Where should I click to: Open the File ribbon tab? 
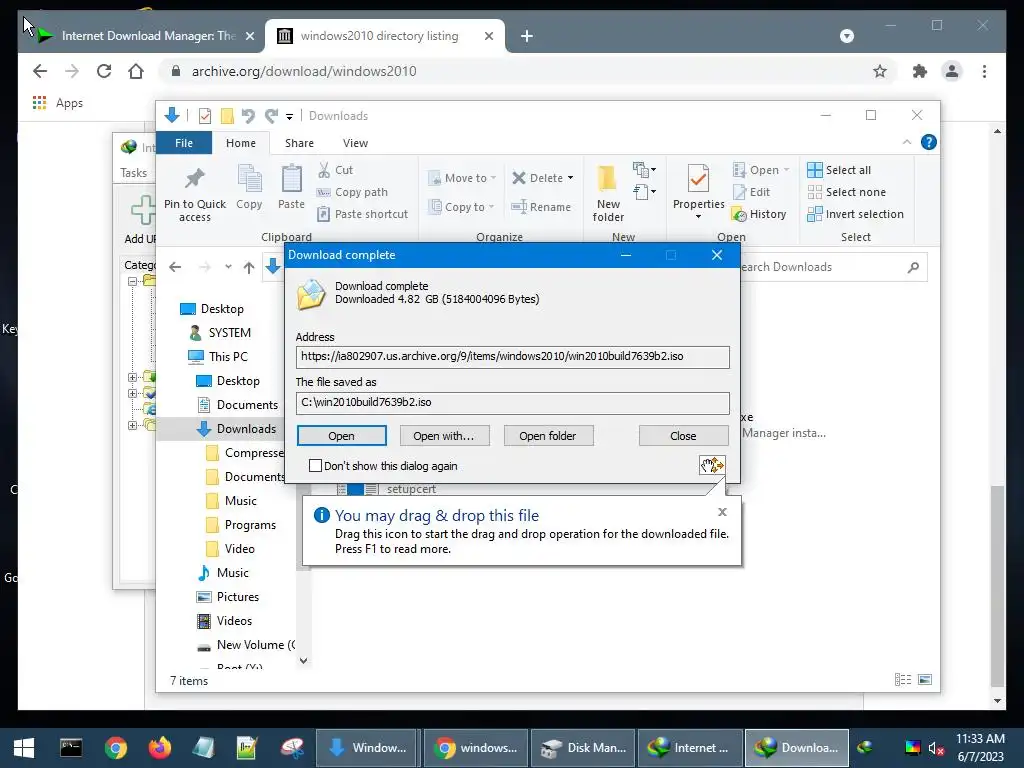184,143
